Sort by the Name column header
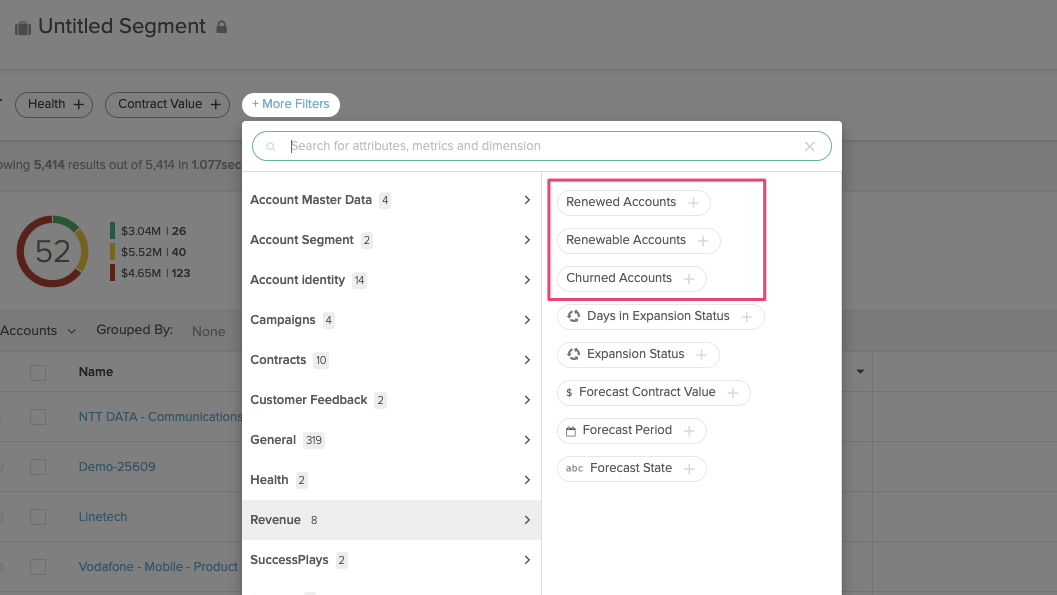This screenshot has width=1057, height=595. [96, 372]
